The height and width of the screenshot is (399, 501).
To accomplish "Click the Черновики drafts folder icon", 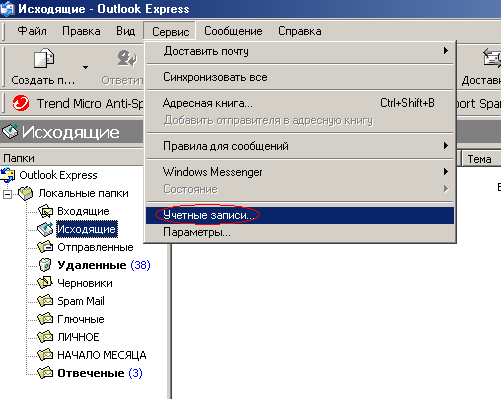I will coord(45,283).
